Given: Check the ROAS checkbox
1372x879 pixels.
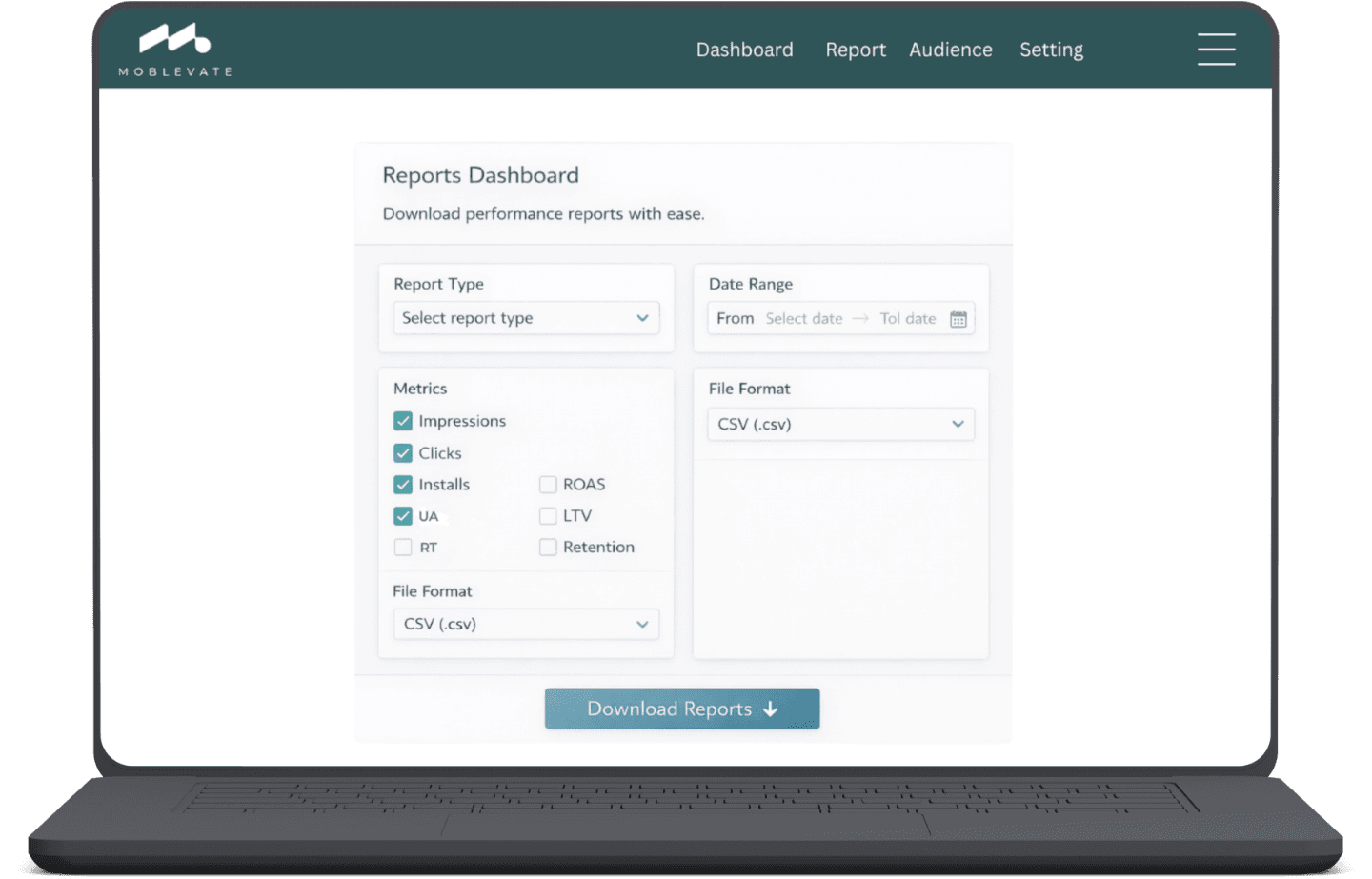Looking at the screenshot, I should 548,485.
